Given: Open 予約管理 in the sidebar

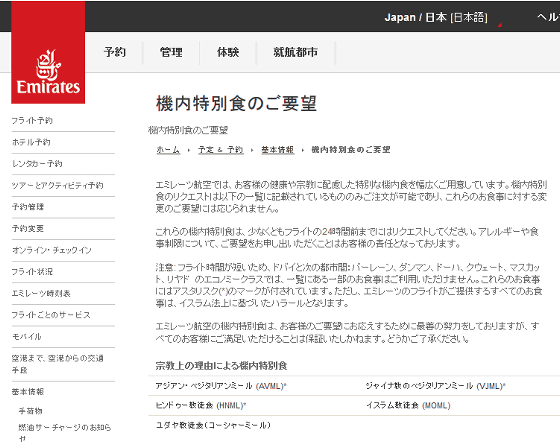Looking at the screenshot, I should point(28,207).
